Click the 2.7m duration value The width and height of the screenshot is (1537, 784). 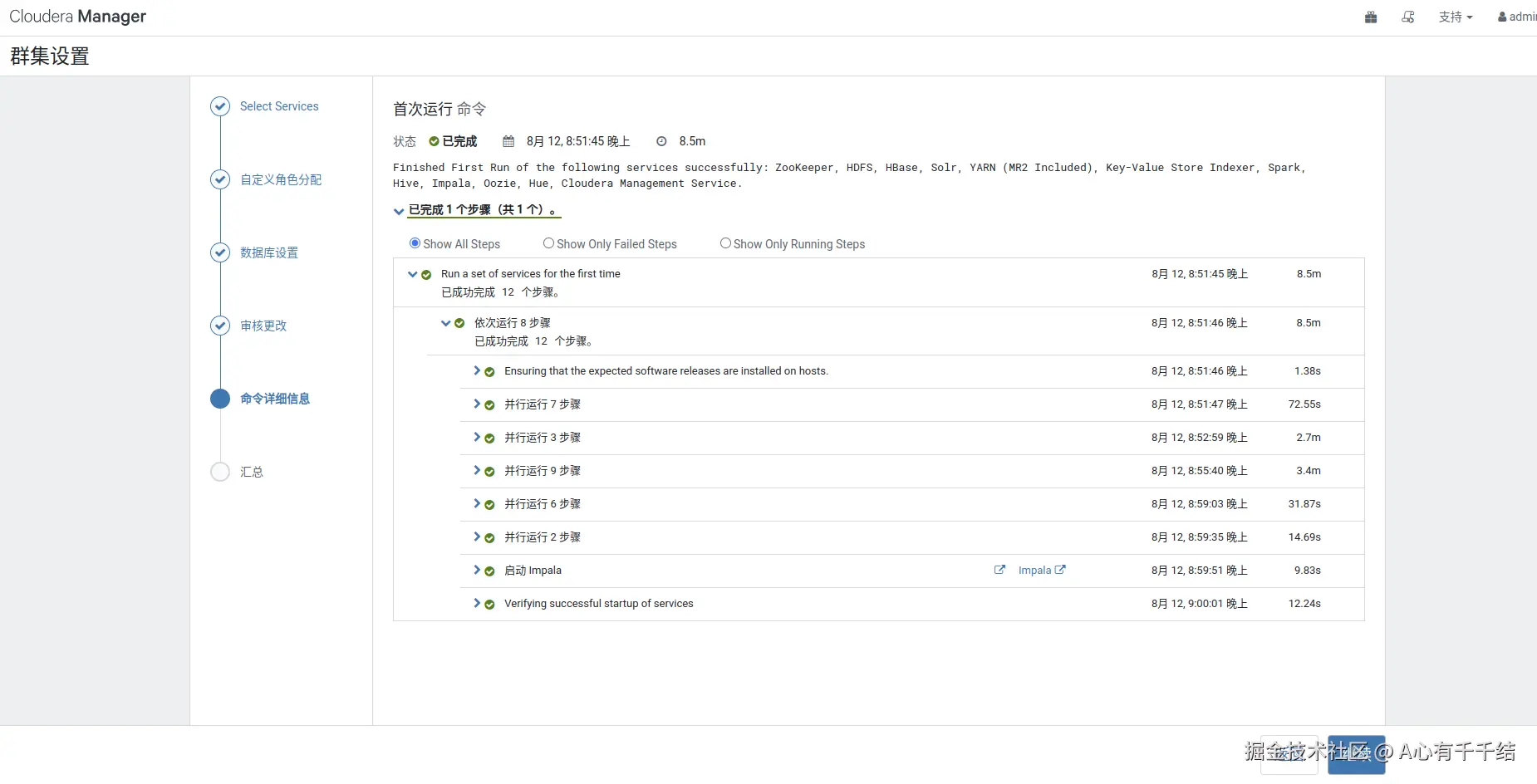[x=1309, y=438]
